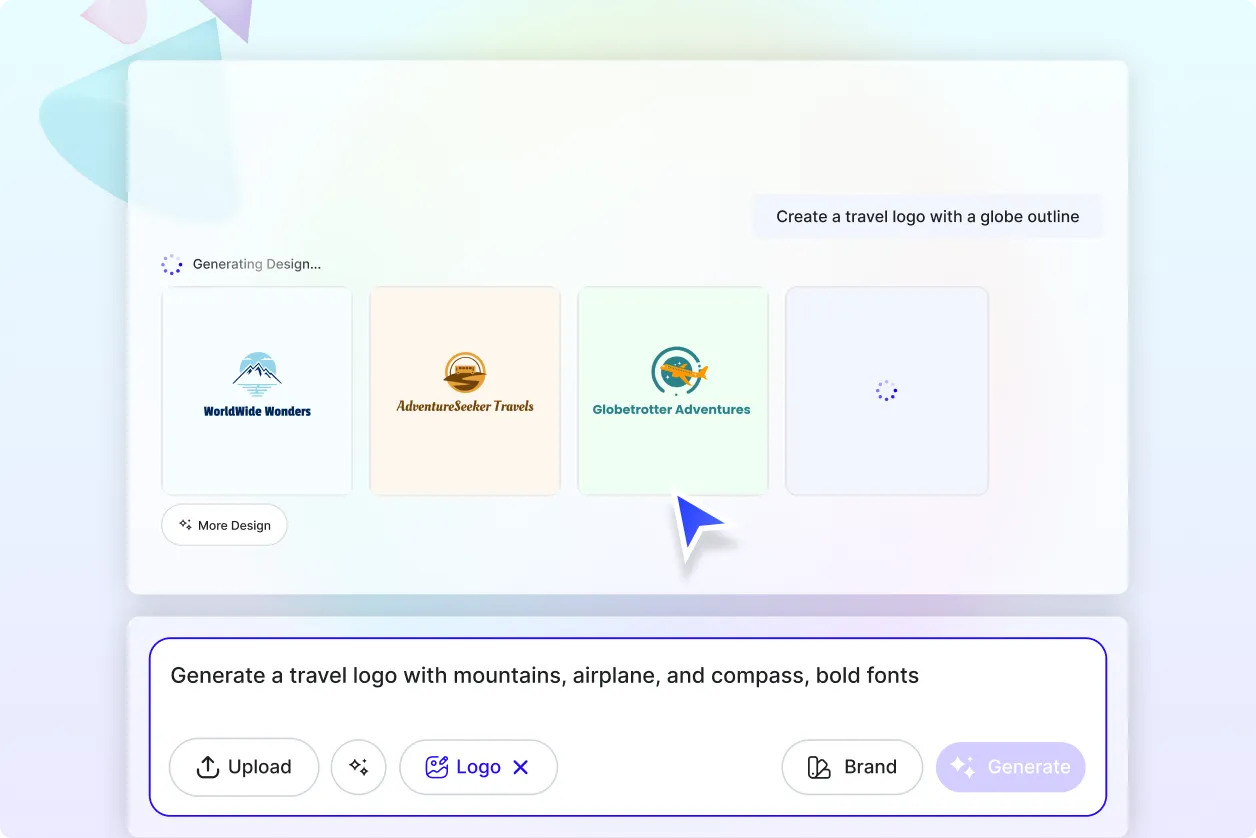Screen dimensions: 1256x838
Task: Click the Brand button label
Action: [x=870, y=767]
